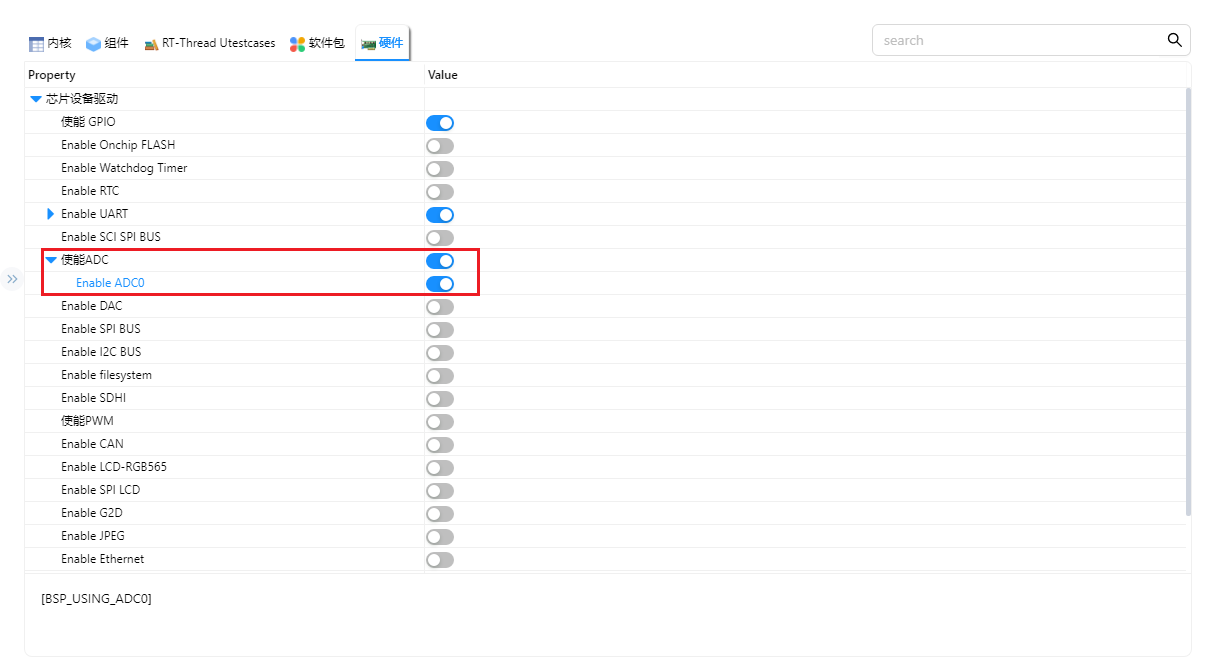This screenshot has height=666, width=1216.
Task: Switch to the 软件包 tab
Action: point(317,43)
